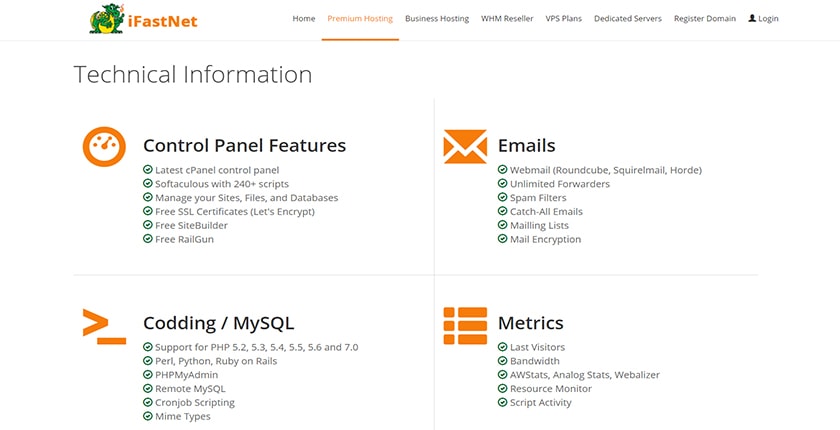The width and height of the screenshot is (840, 430).
Task: Open Dedicated Servers page
Action: [628, 19]
